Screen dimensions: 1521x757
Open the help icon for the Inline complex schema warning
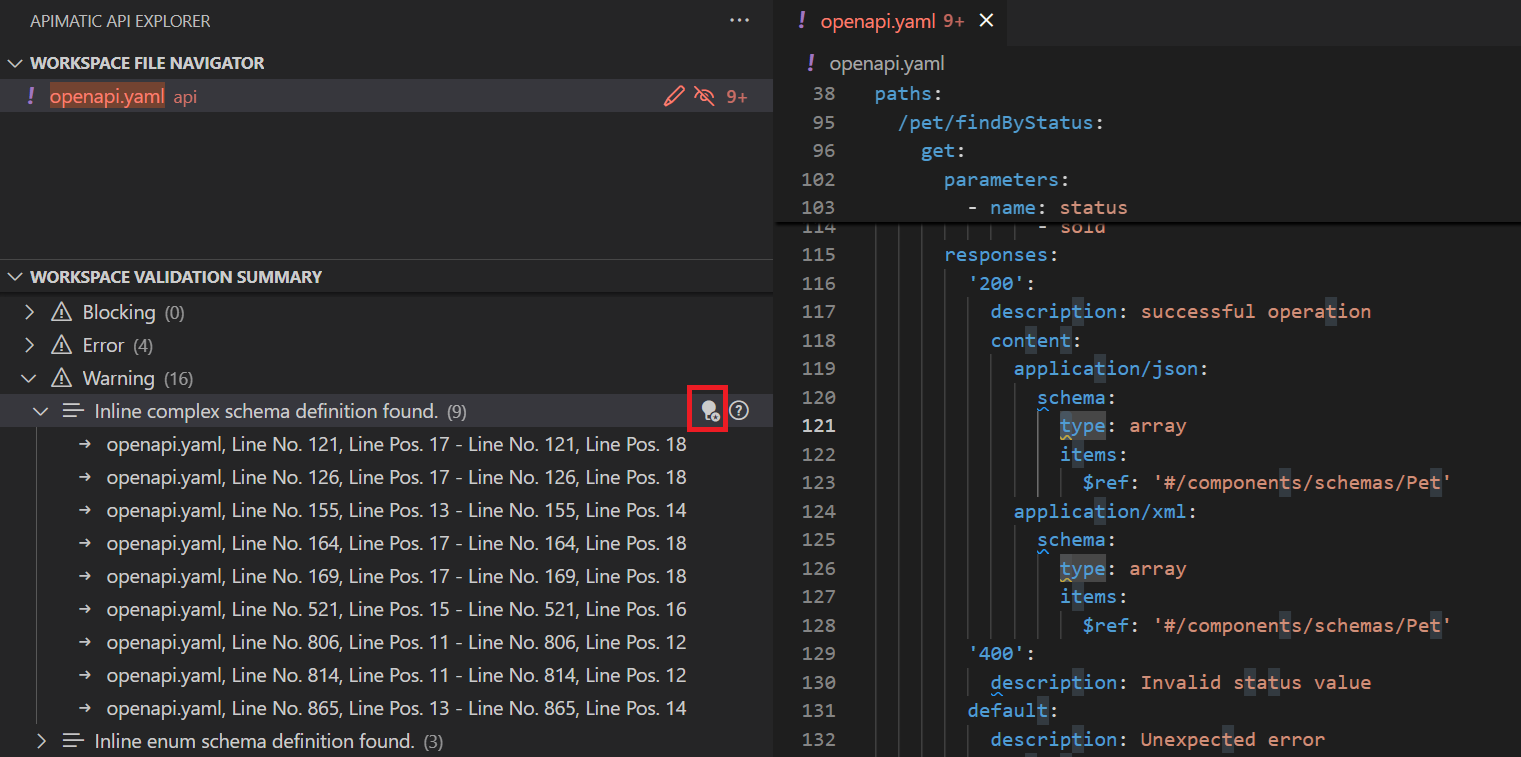point(739,410)
